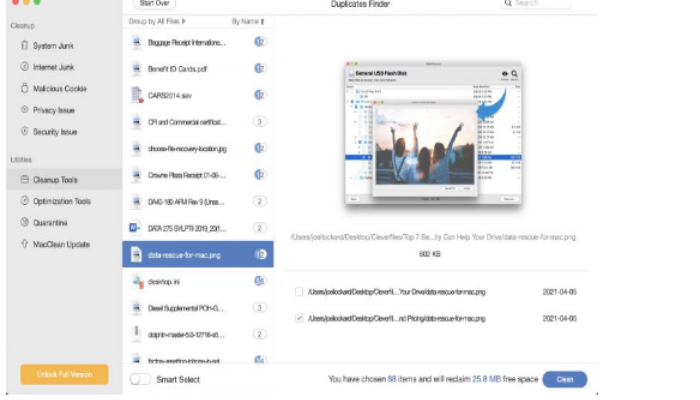Click the 602 KB file size text

(x=429, y=254)
